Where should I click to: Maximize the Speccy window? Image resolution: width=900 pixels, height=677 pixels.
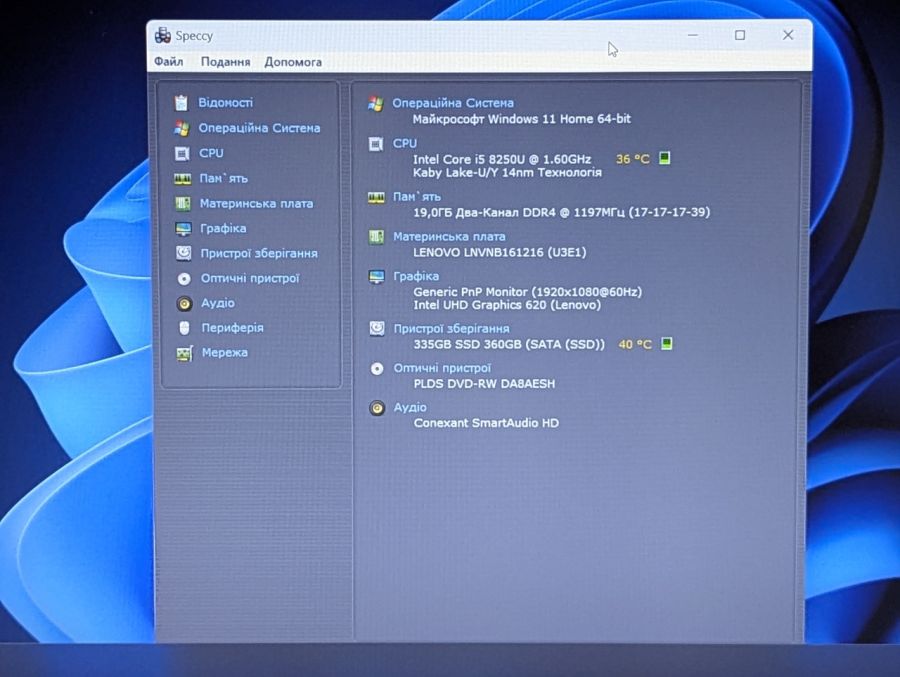point(740,36)
